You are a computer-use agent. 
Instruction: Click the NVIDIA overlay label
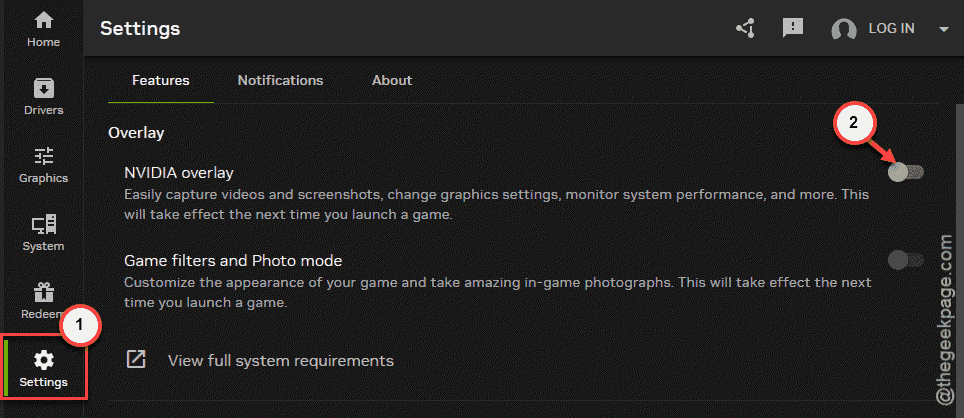[179, 173]
